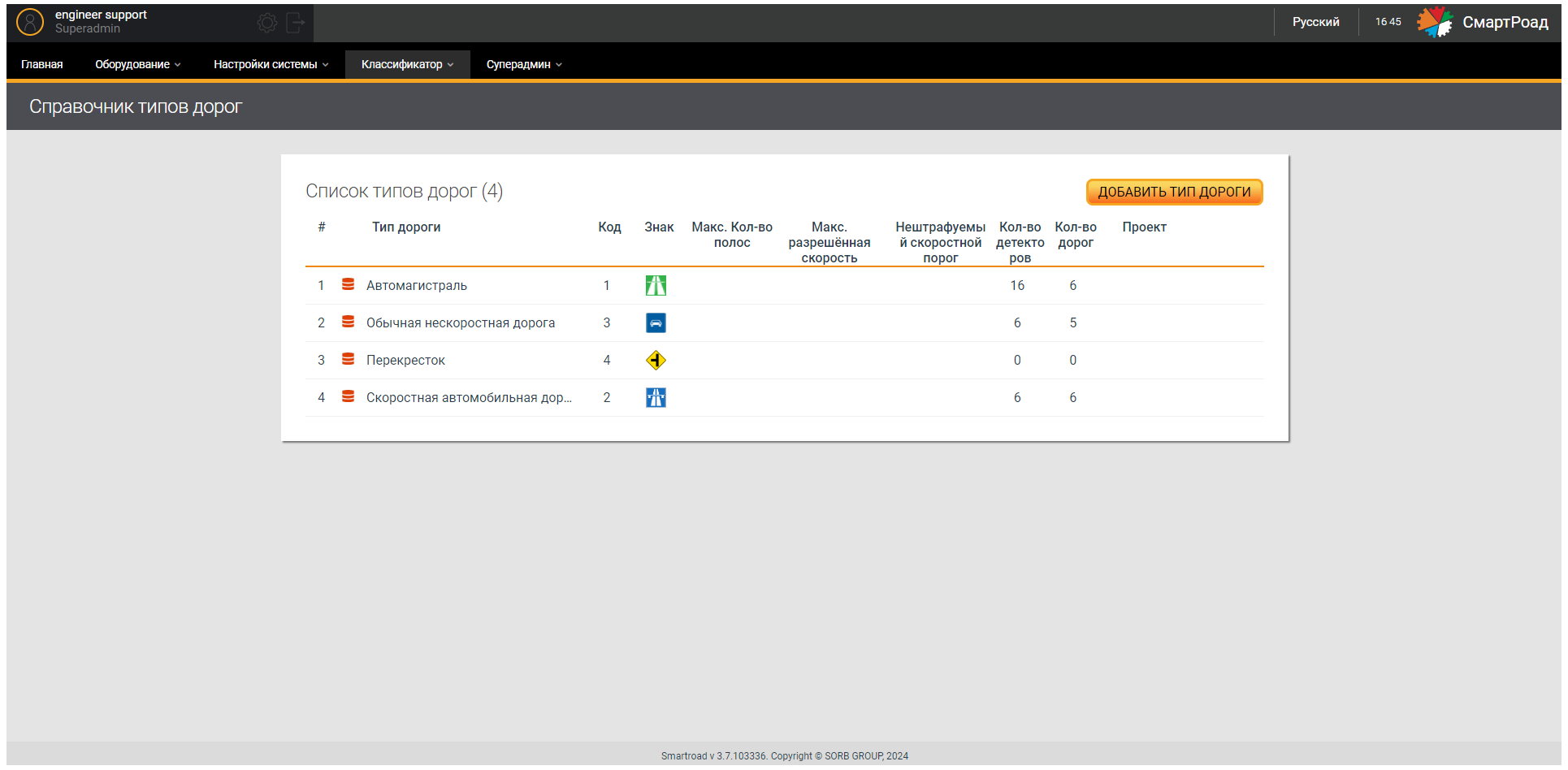The width and height of the screenshot is (1568, 770).
Task: Click the blue car road sign icon
Action: [x=656, y=322]
